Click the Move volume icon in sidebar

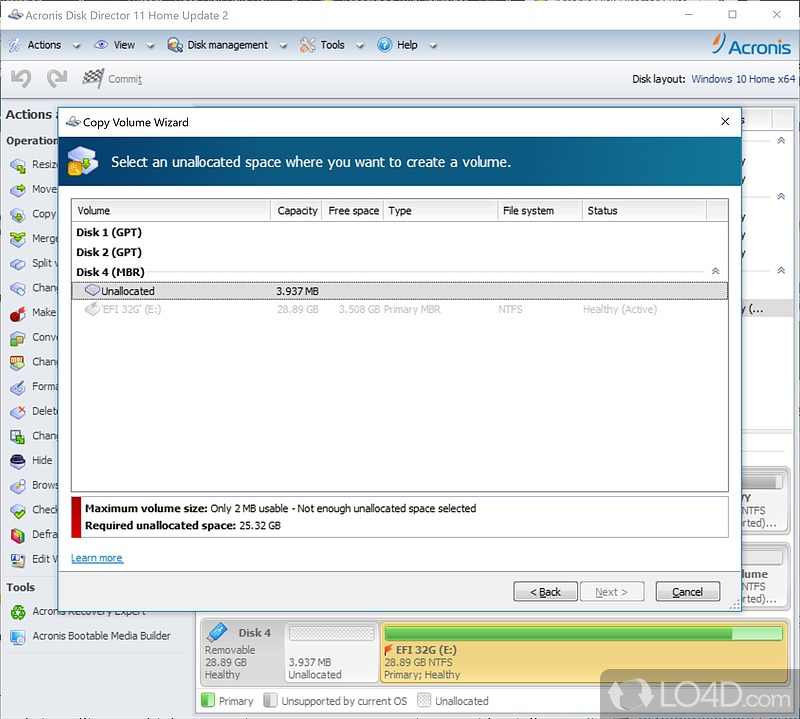pos(18,190)
